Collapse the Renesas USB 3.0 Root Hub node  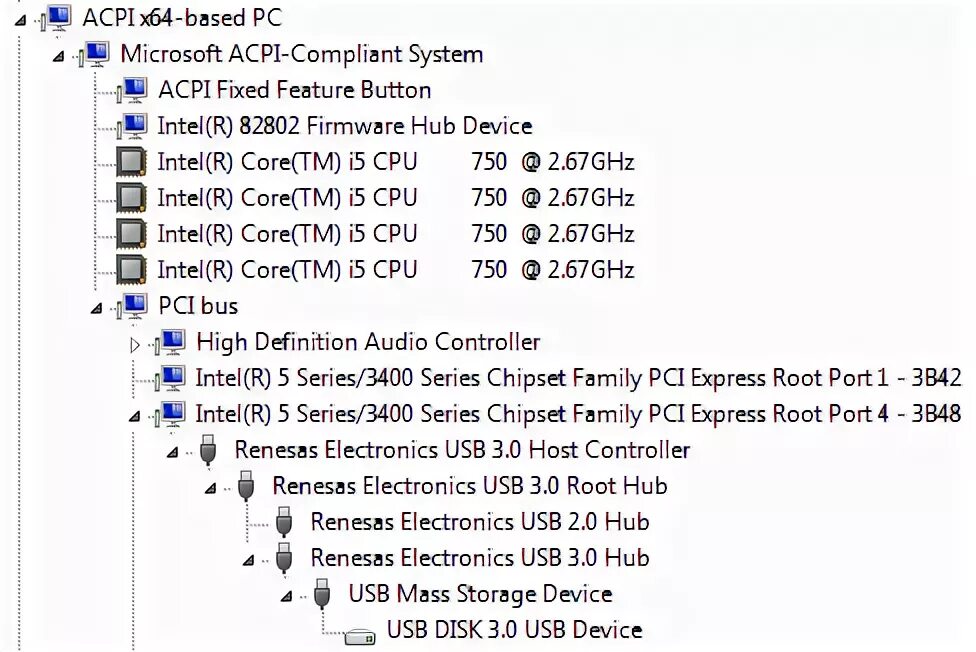(211, 487)
